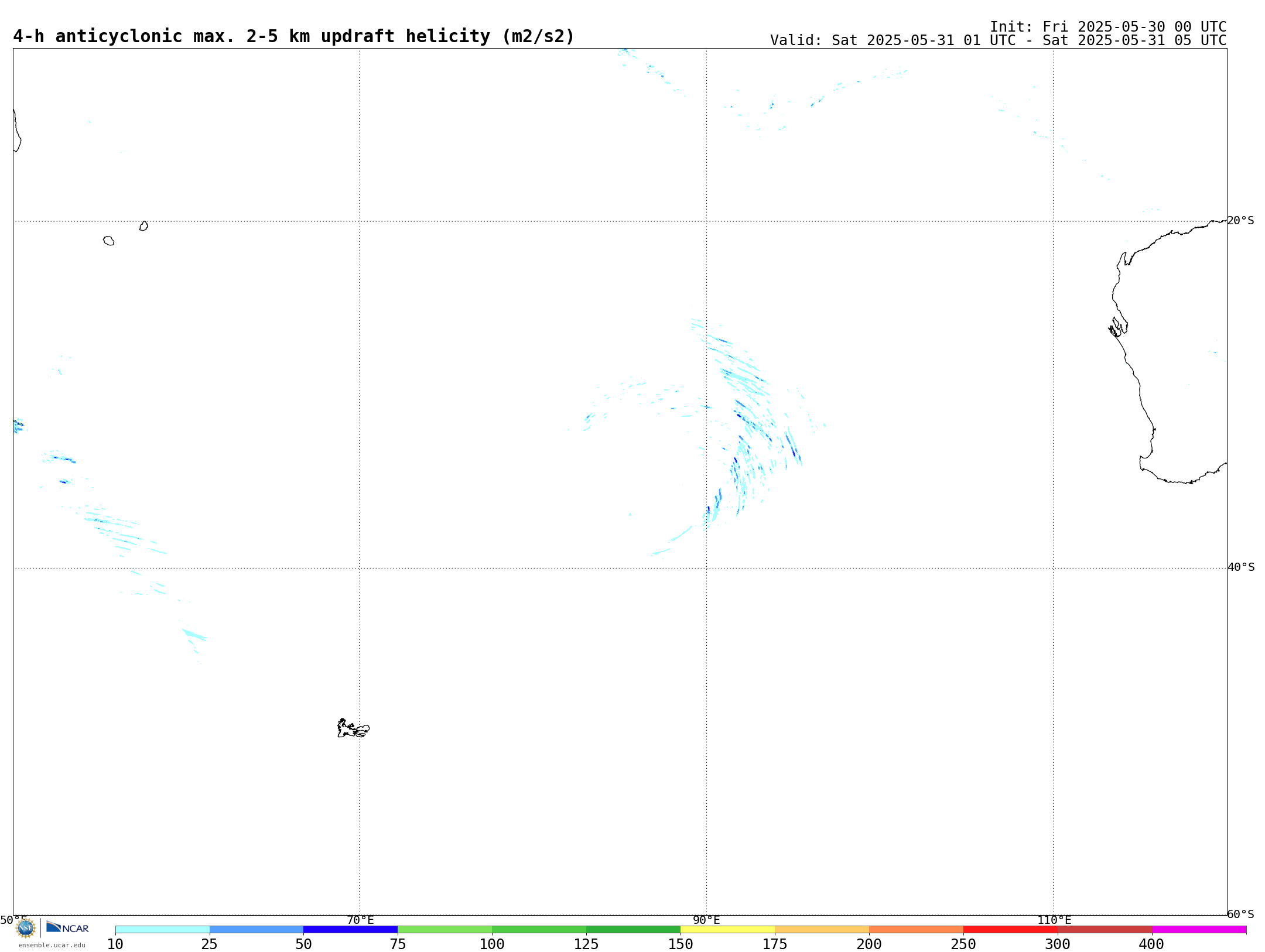Click the light orange 175-200 color swatch
Screen dimensions: 1265x952
[822, 930]
